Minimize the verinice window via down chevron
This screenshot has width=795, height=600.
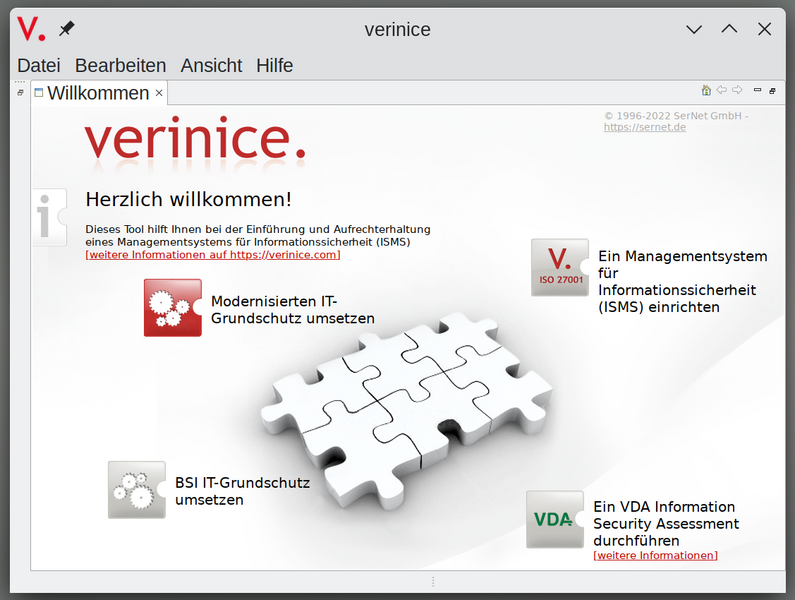[x=694, y=29]
